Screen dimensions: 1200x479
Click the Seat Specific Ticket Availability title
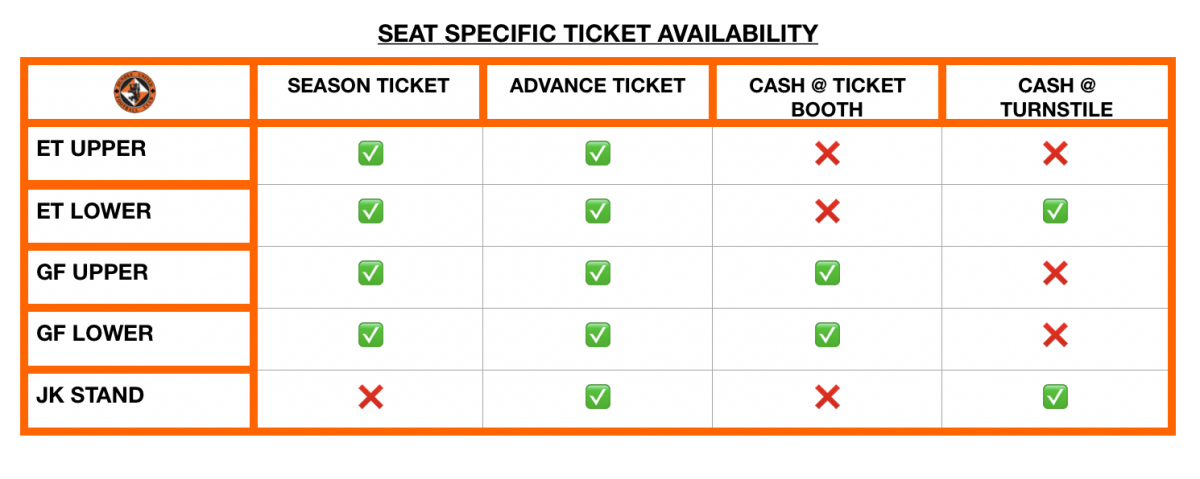[x=598, y=34]
